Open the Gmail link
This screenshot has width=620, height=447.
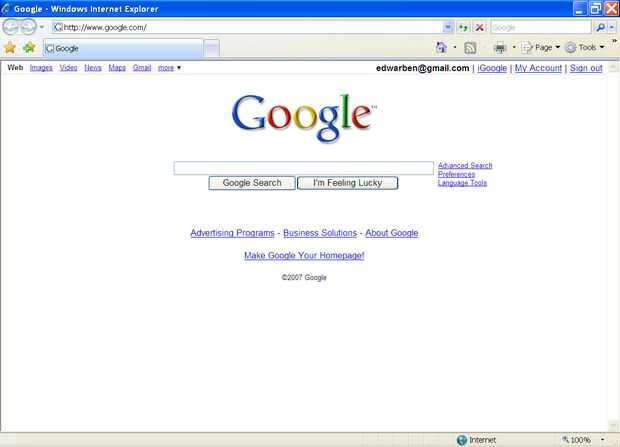coord(142,68)
